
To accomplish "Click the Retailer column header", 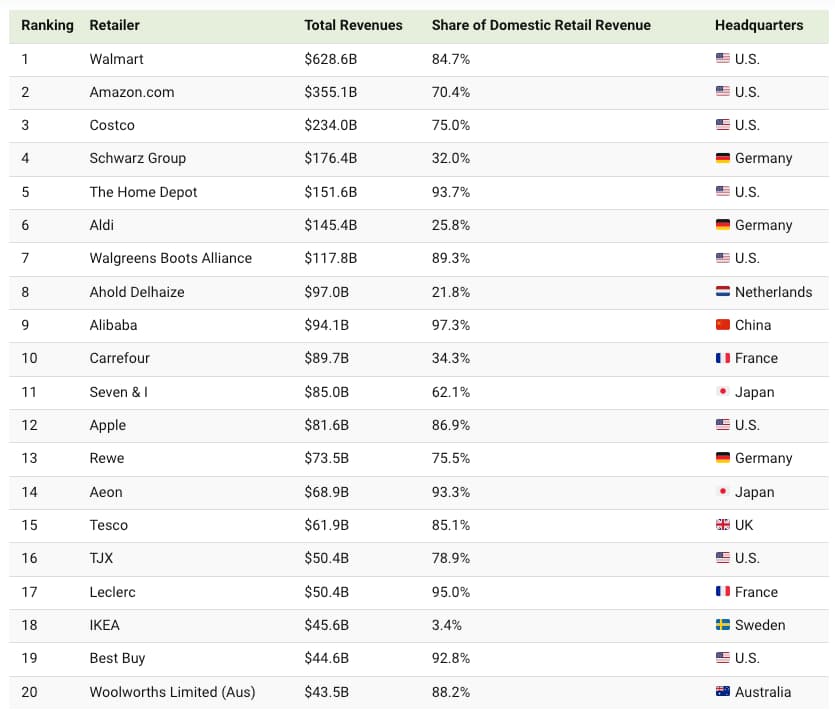I will coord(114,25).
